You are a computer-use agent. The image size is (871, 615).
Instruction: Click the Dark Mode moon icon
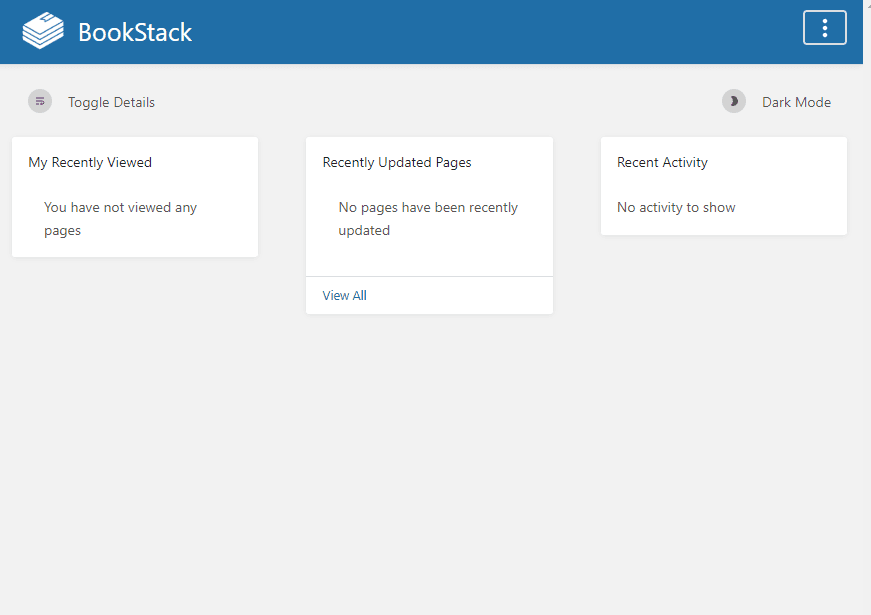(734, 101)
